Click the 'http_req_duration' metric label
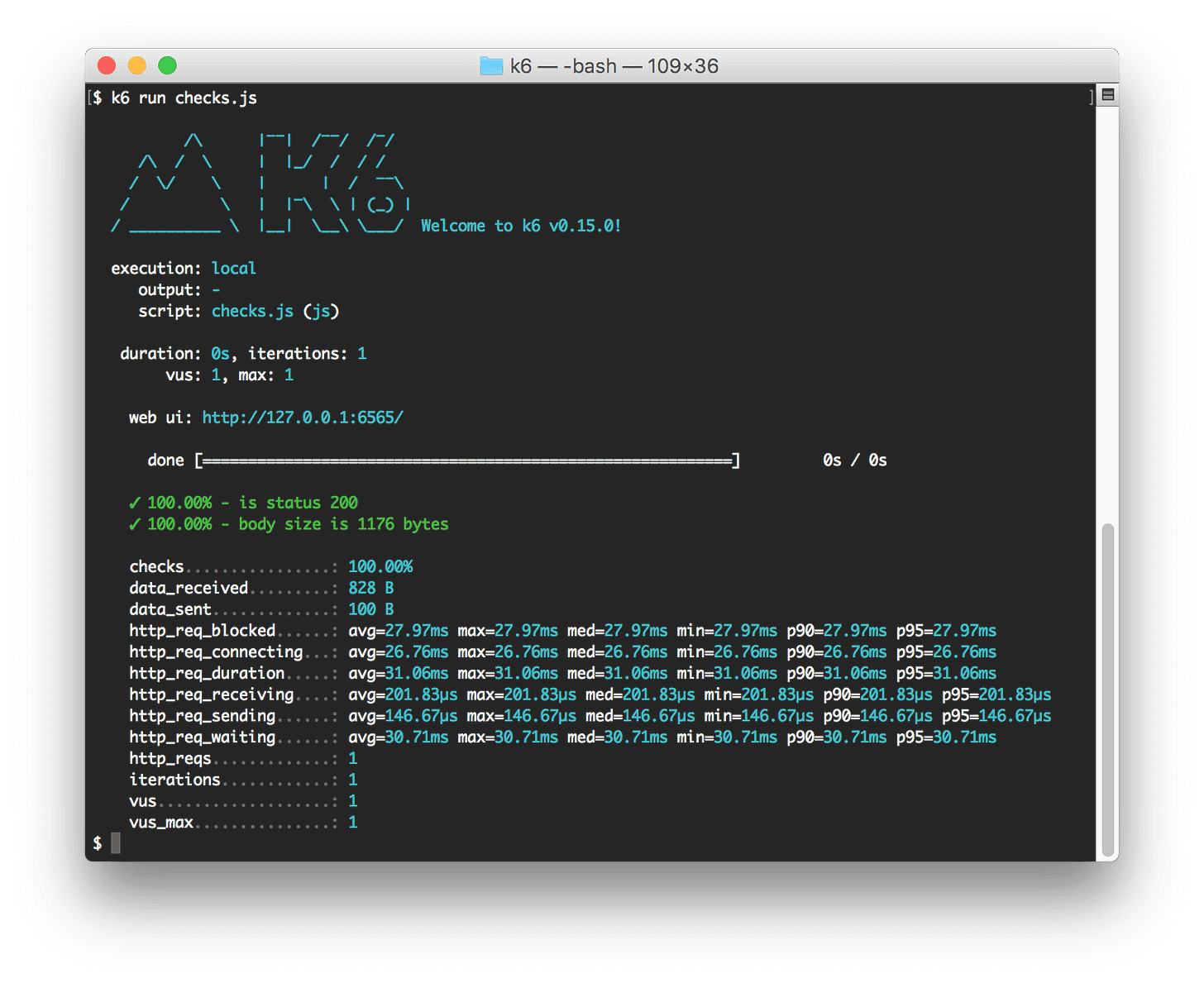This screenshot has width=1204, height=983. (207, 673)
